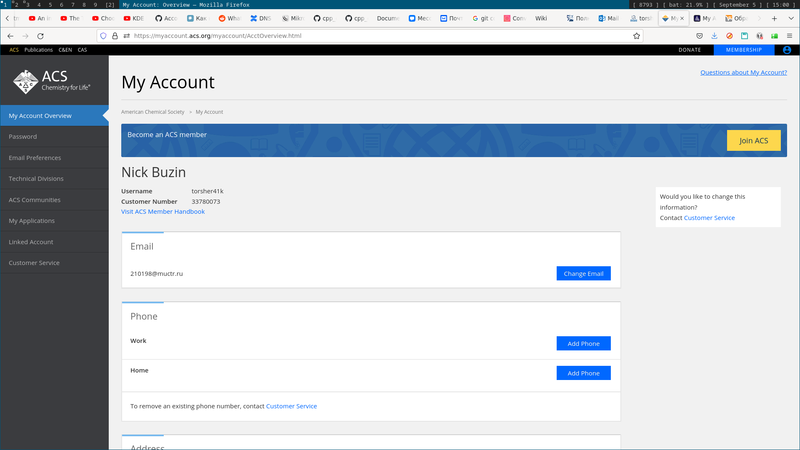Open the Firefox downloads panel
This screenshot has height=450, width=800.
point(714,35)
